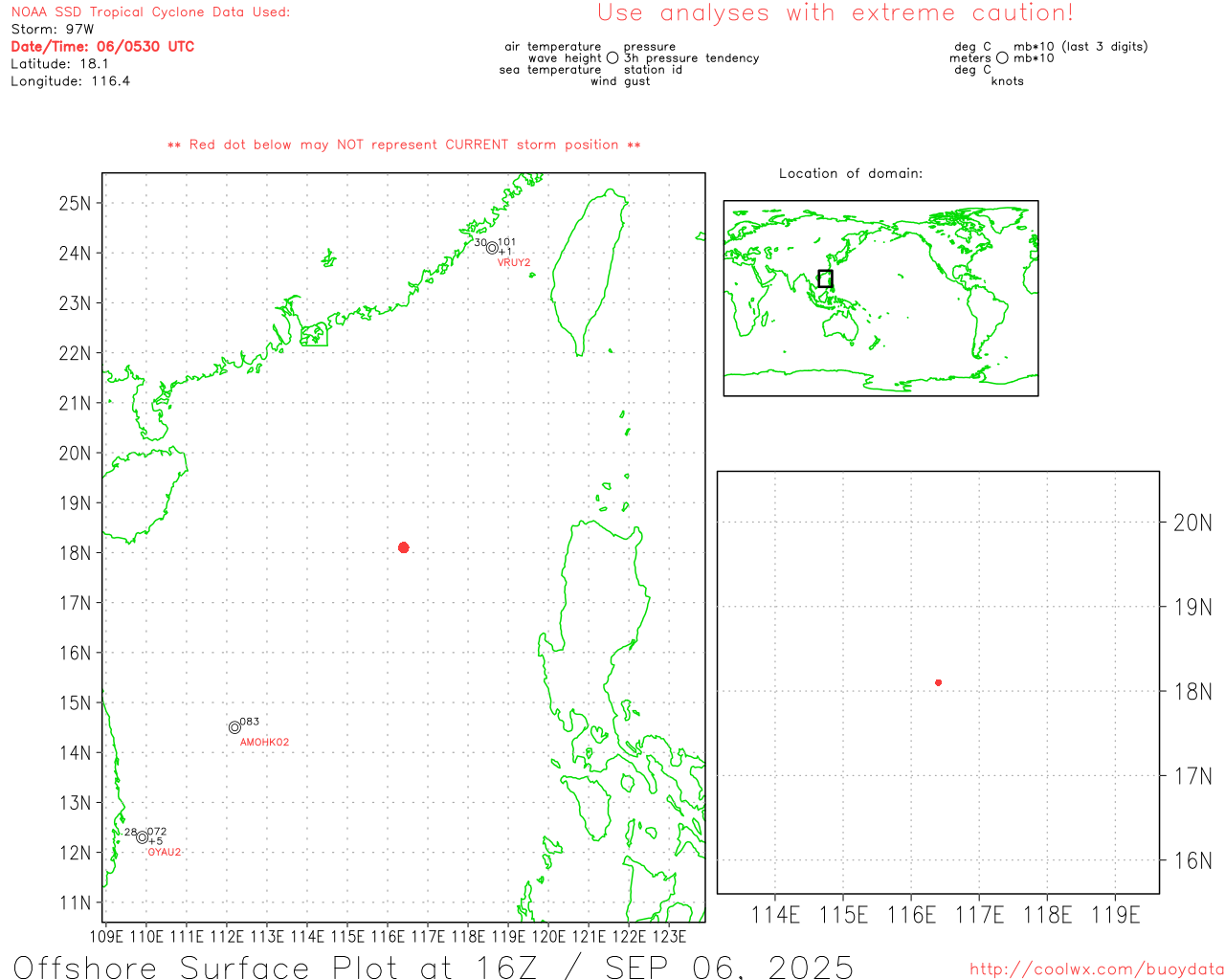Click the AMOHK02 station id label

pyautogui.click(x=264, y=743)
